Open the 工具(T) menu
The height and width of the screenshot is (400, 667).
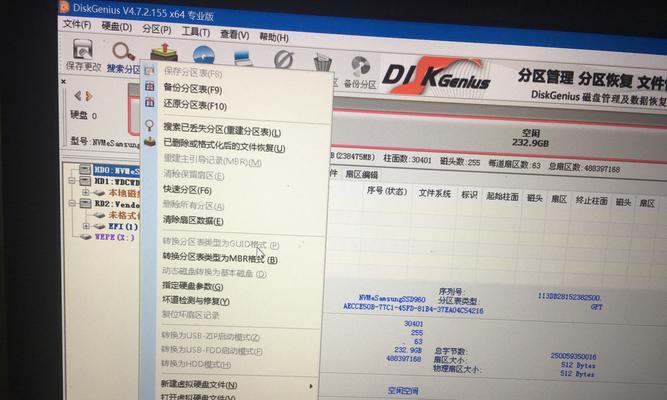pos(196,32)
